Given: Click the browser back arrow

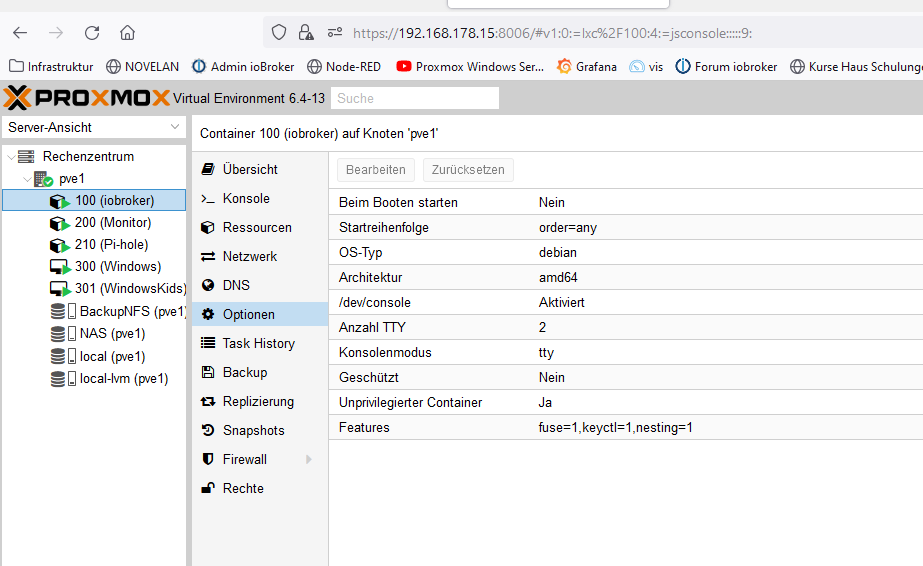Looking at the screenshot, I should coord(20,33).
